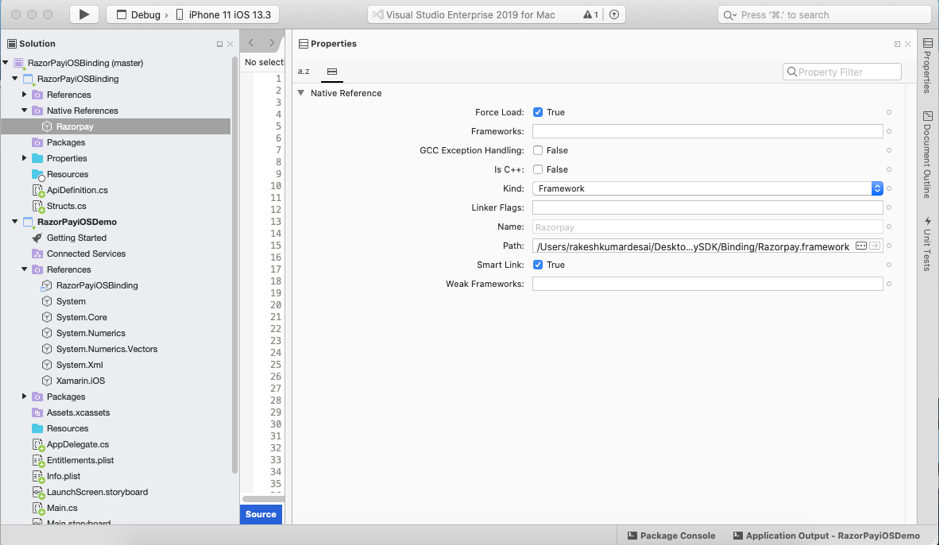This screenshot has height=545, width=939.
Task: Open the warning indicator in status bar
Action: click(x=590, y=15)
